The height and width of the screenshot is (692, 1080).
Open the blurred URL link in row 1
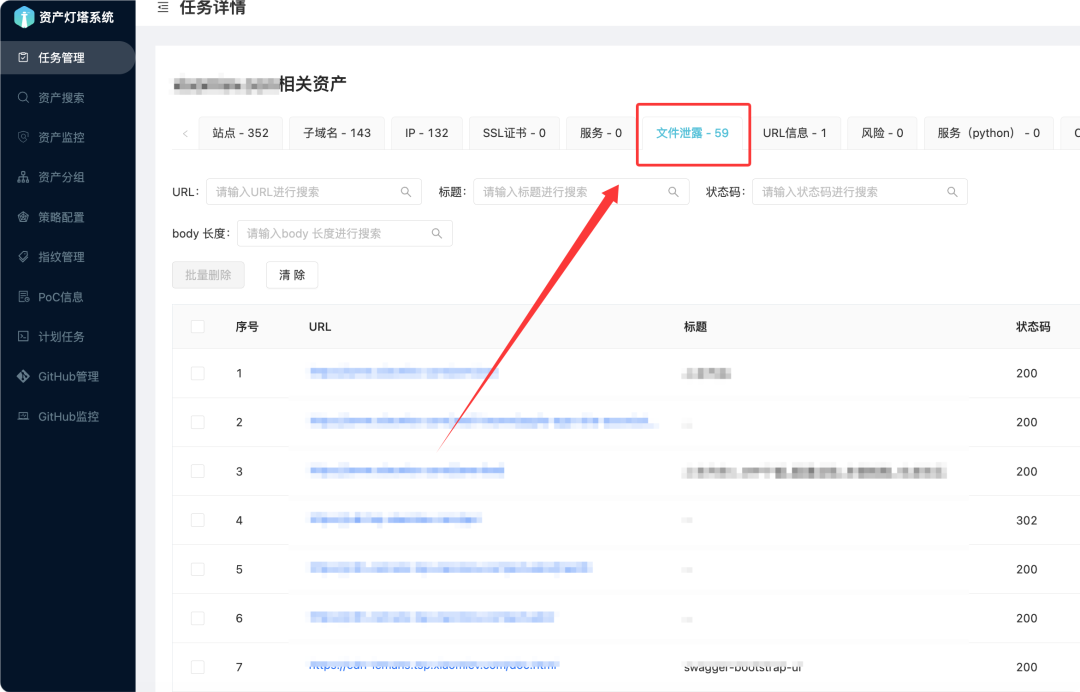(404, 373)
